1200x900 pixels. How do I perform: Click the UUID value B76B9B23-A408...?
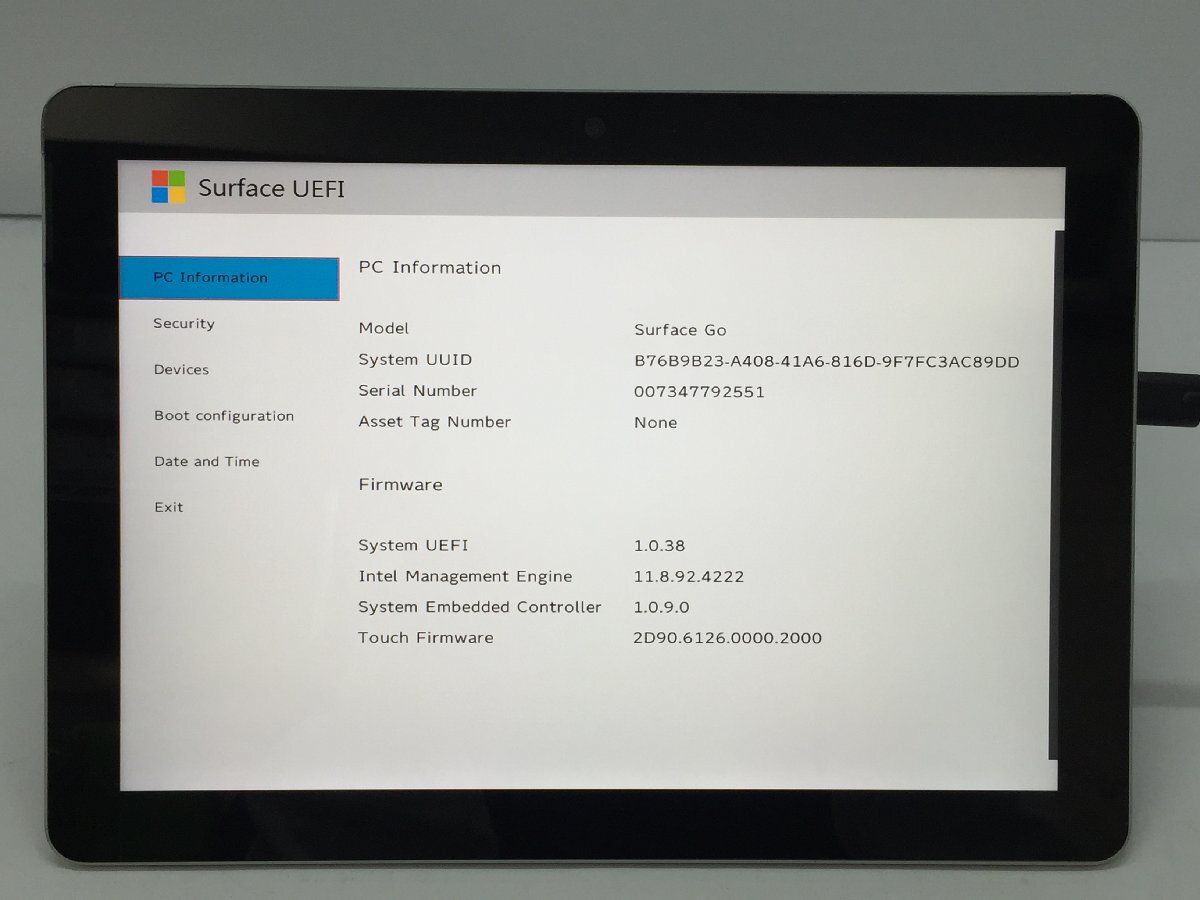(826, 362)
